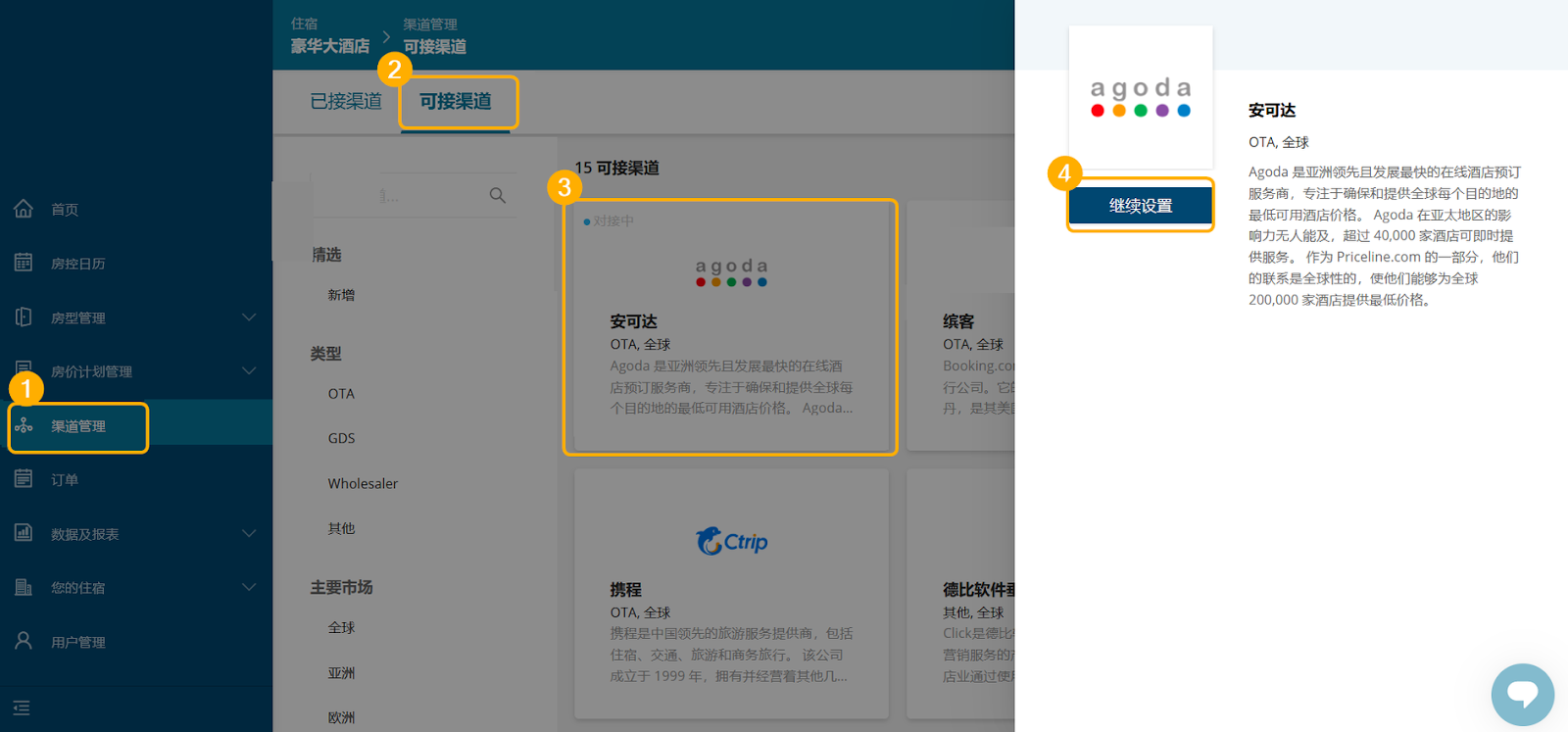
Task: Click the 用户管理 user icon
Action: click(x=24, y=641)
